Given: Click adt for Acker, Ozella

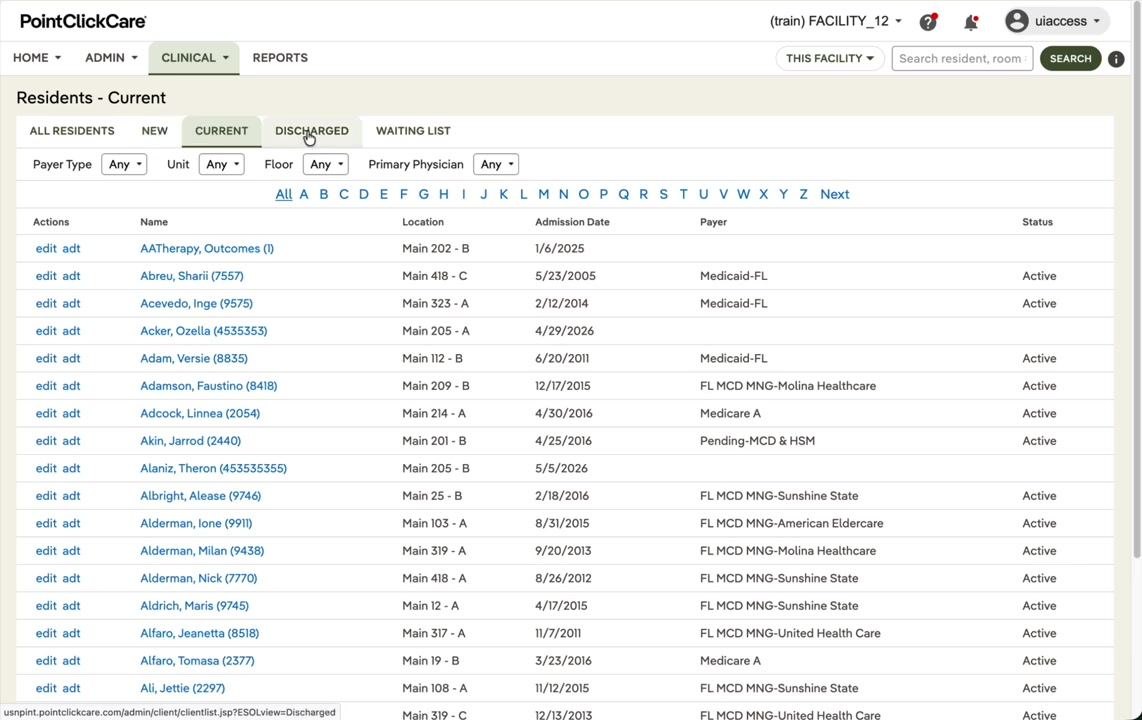Looking at the screenshot, I should 71,331.
